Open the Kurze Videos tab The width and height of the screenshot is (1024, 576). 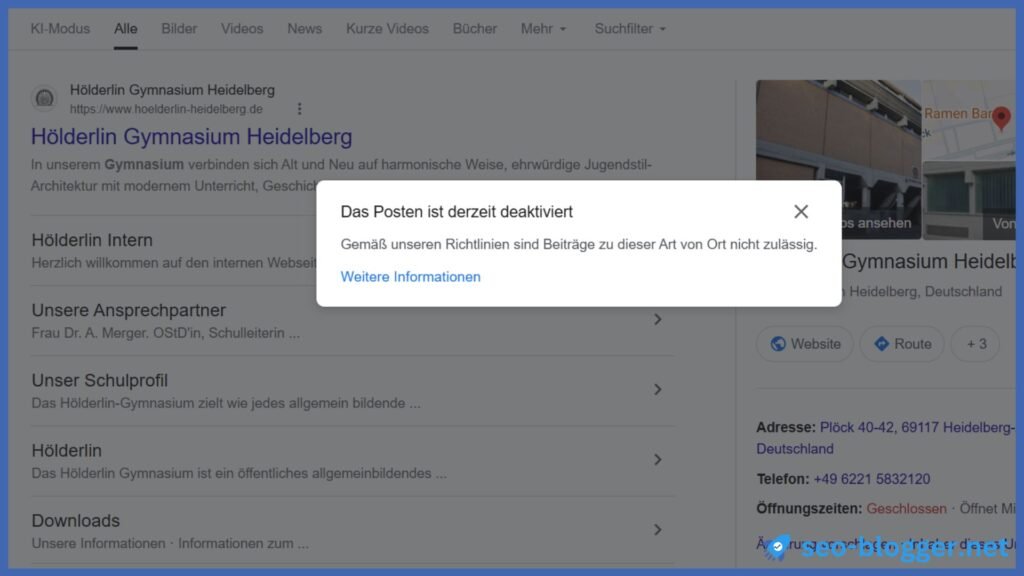point(387,29)
